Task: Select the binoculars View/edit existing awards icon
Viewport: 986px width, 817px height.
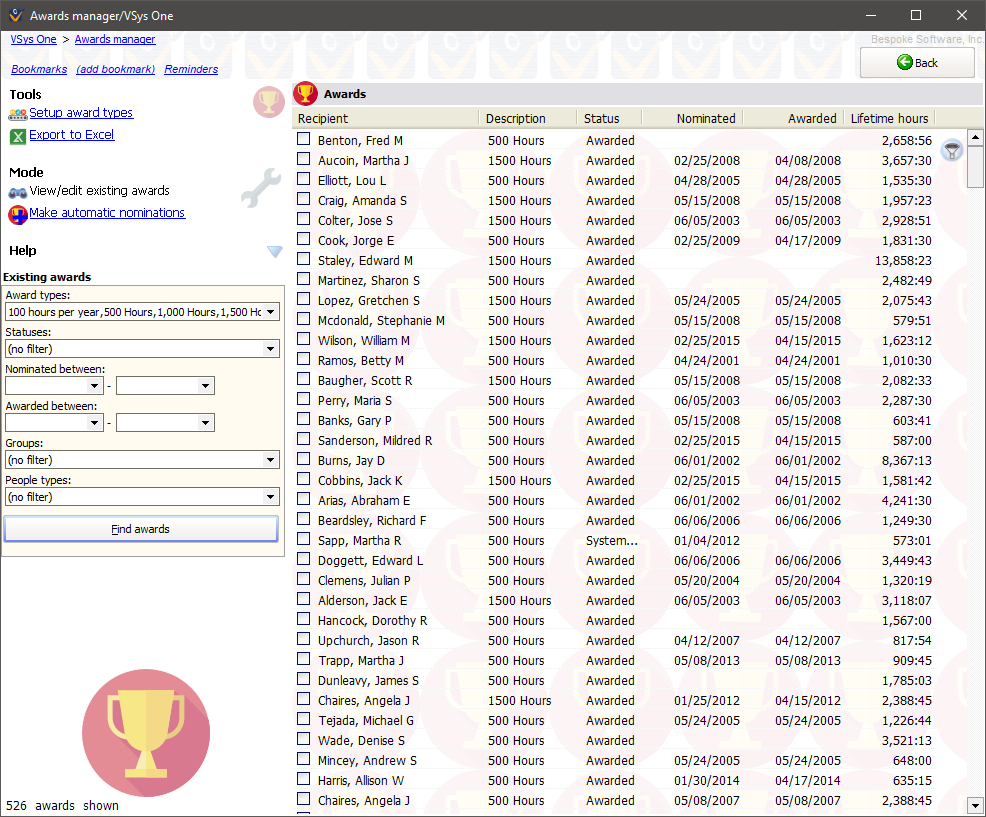Action: coord(15,191)
